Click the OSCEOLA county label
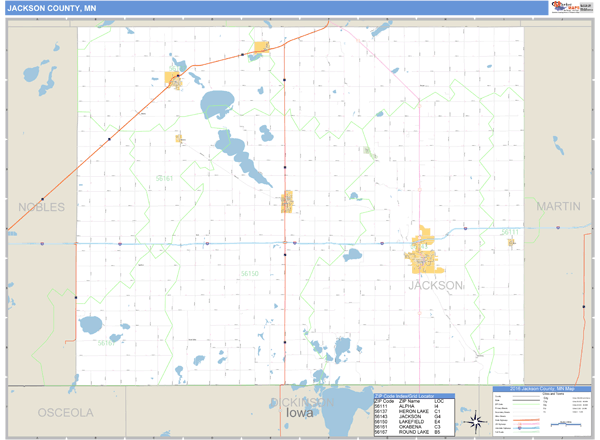Image resolution: width=600 pixels, height=440 pixels. pyautogui.click(x=65, y=412)
